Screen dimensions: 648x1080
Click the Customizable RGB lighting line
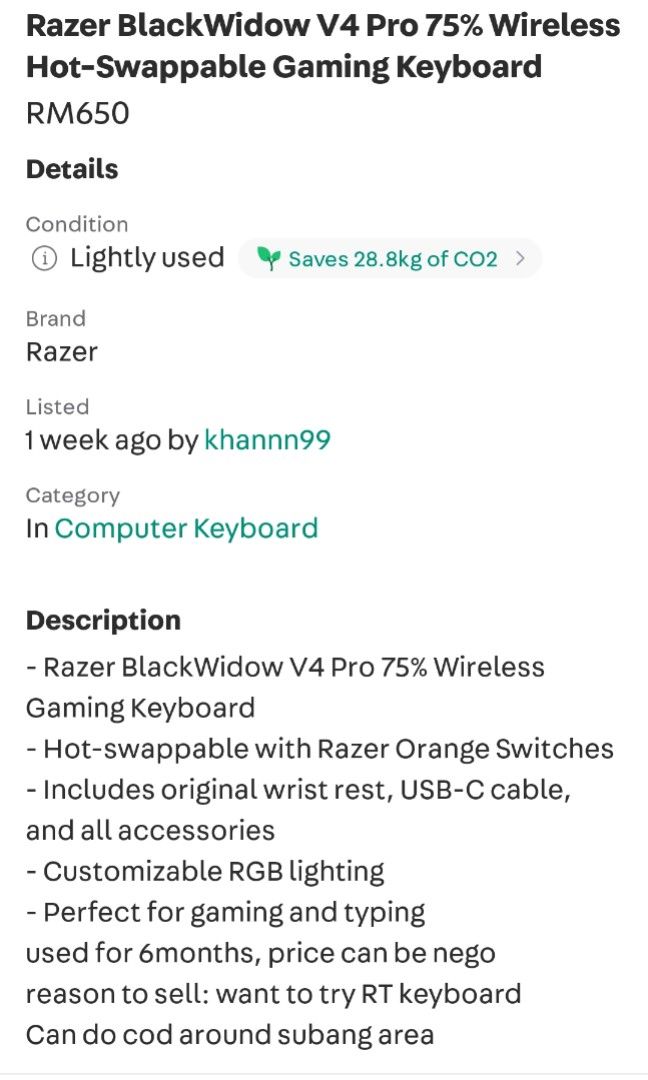(205, 872)
